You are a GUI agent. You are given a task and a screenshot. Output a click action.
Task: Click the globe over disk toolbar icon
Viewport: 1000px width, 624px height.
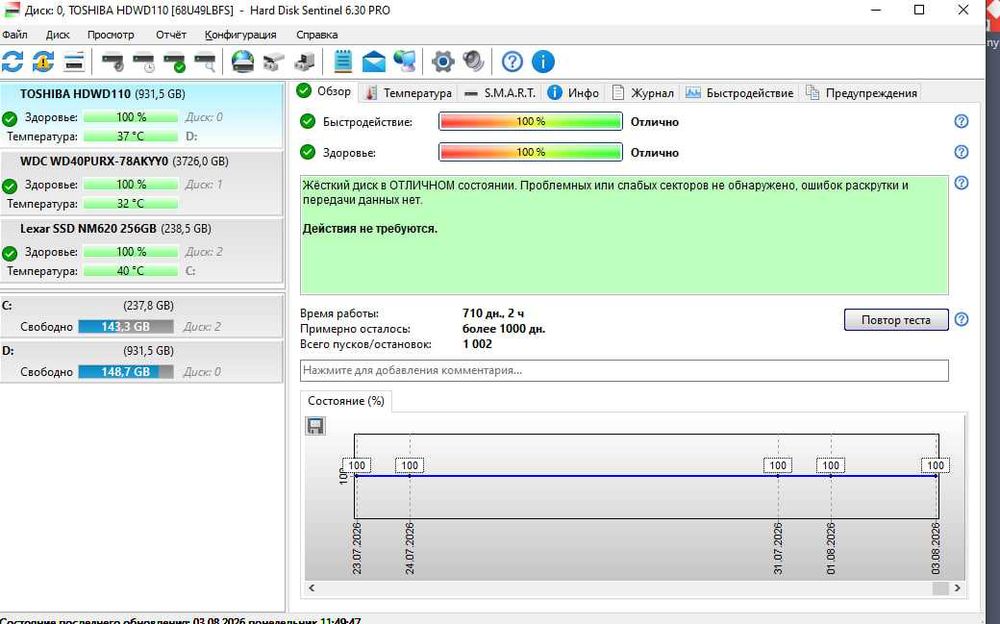242,62
